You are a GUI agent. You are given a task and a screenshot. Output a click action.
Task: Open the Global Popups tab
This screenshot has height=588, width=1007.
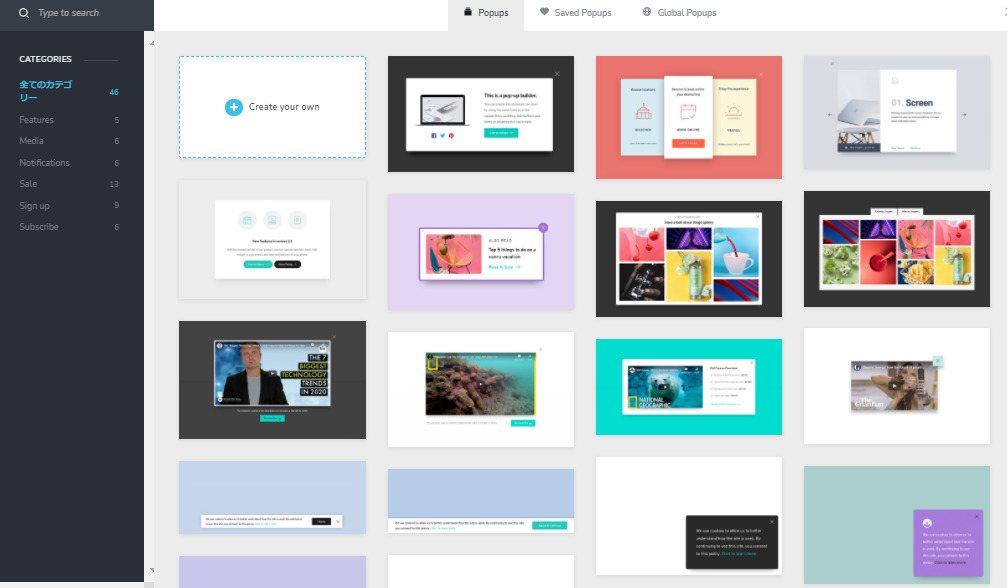pos(686,13)
